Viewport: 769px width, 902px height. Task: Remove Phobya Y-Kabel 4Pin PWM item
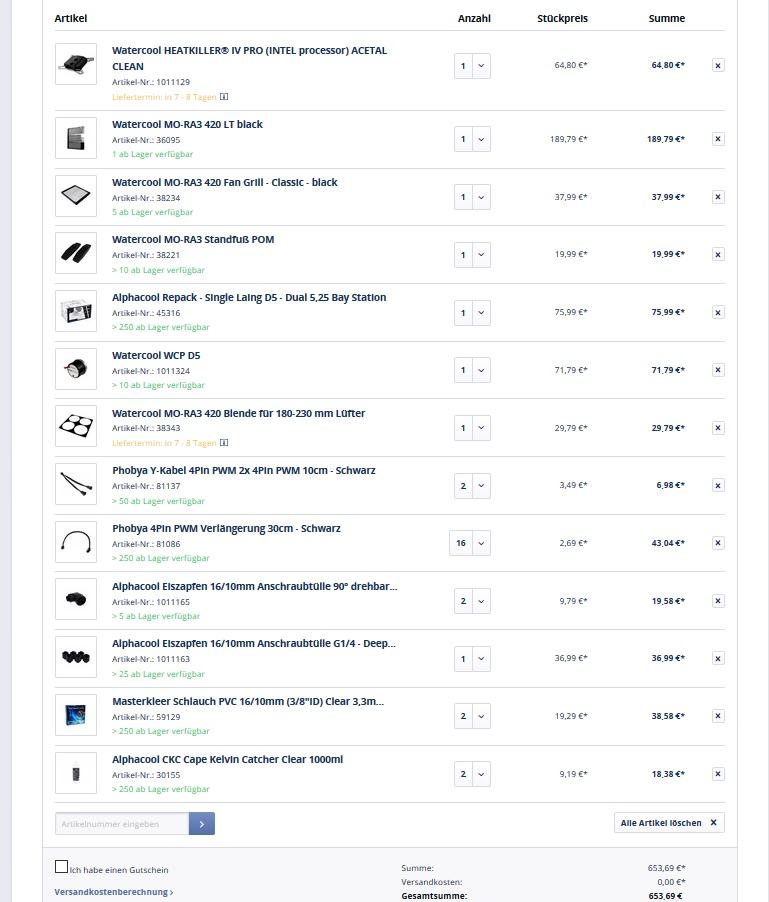(x=718, y=485)
